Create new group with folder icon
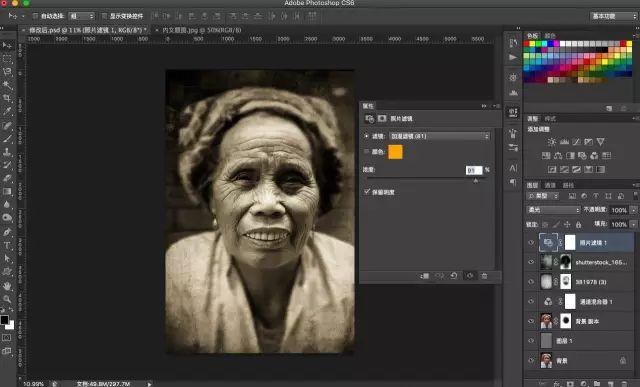The height and width of the screenshot is (387, 640). tap(597, 384)
